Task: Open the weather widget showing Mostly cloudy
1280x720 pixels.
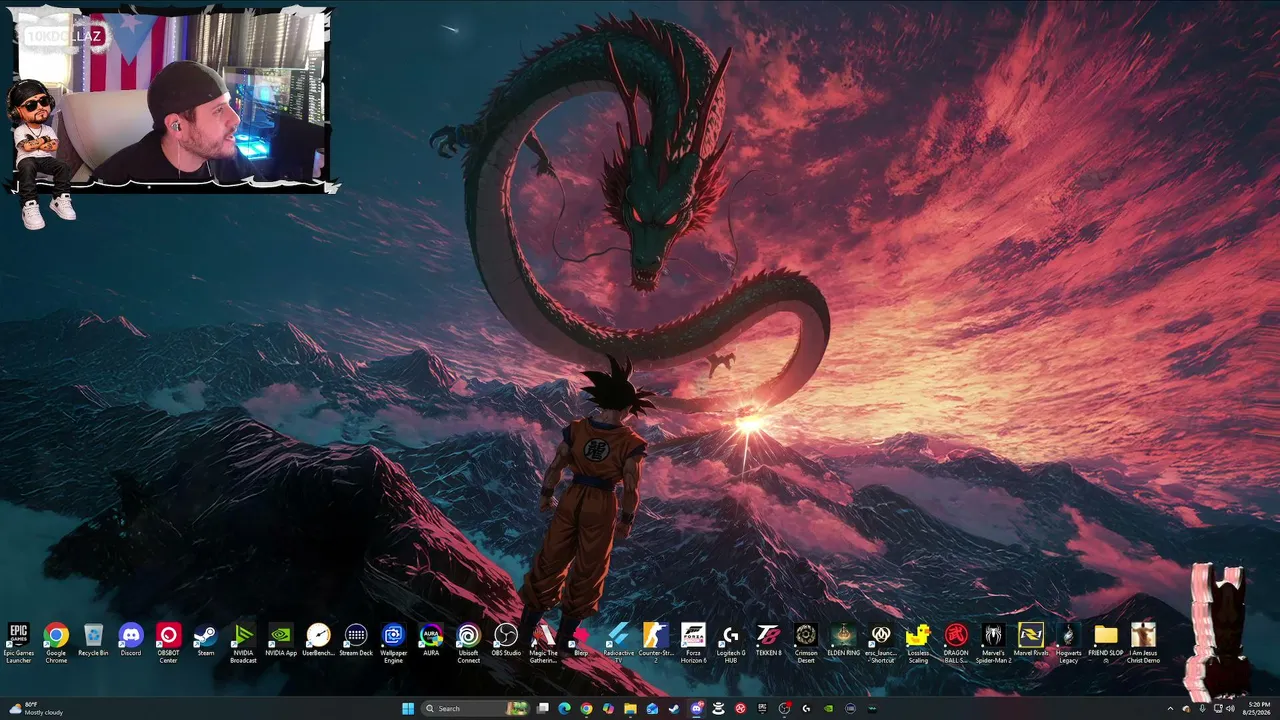Action: click(38, 709)
